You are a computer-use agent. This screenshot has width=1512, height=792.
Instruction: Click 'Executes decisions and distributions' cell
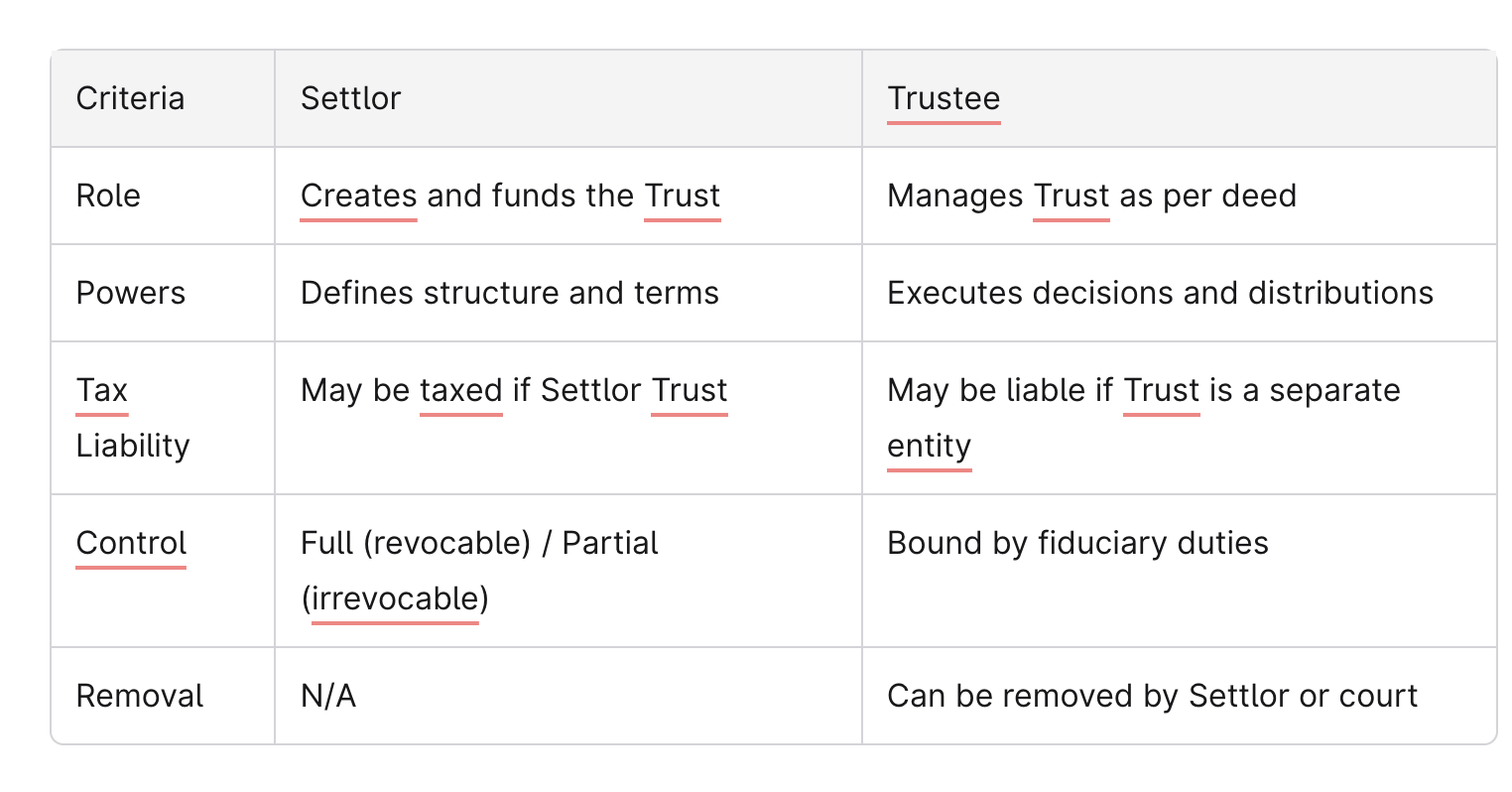[x=1161, y=293]
